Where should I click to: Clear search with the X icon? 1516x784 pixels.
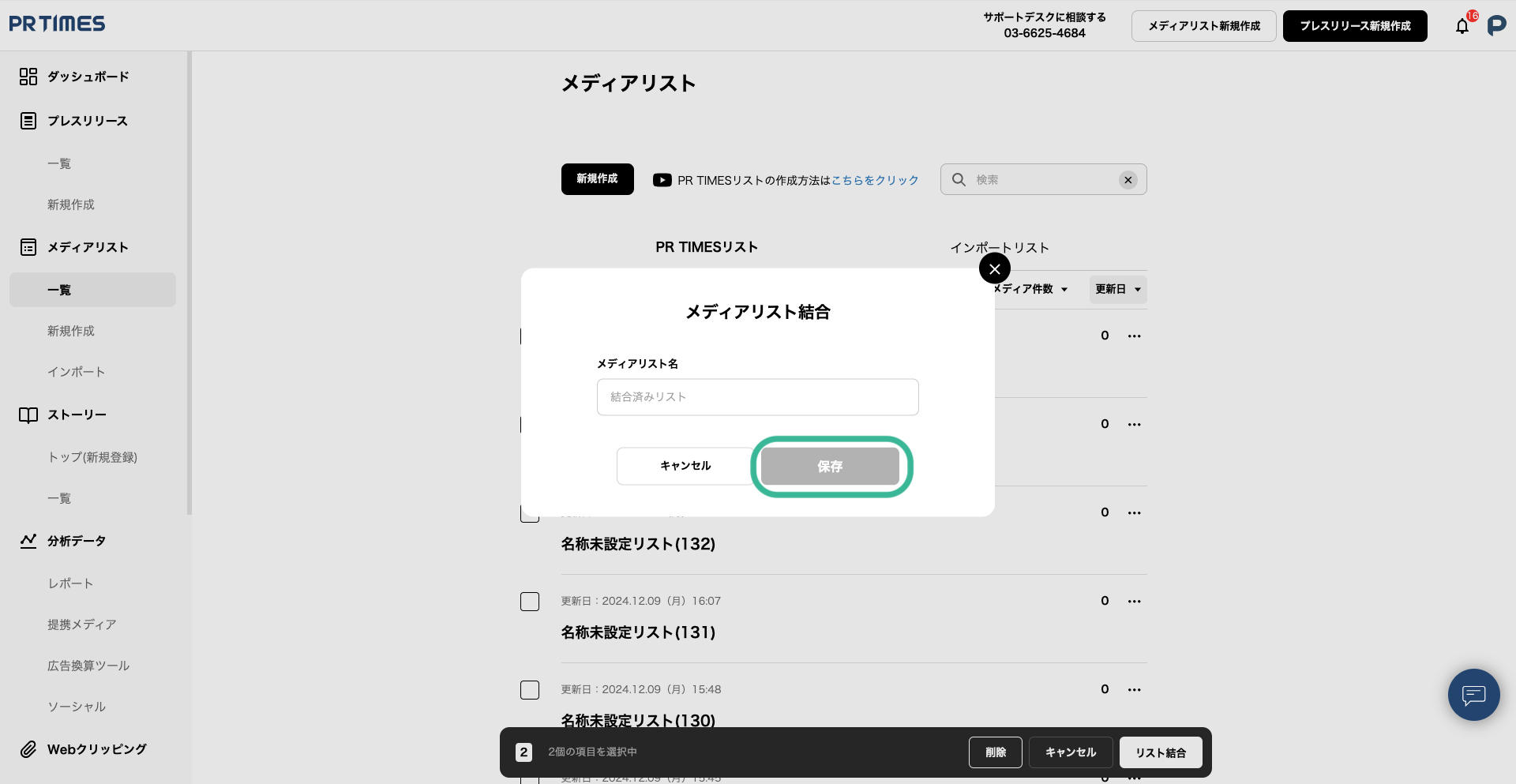[1128, 180]
